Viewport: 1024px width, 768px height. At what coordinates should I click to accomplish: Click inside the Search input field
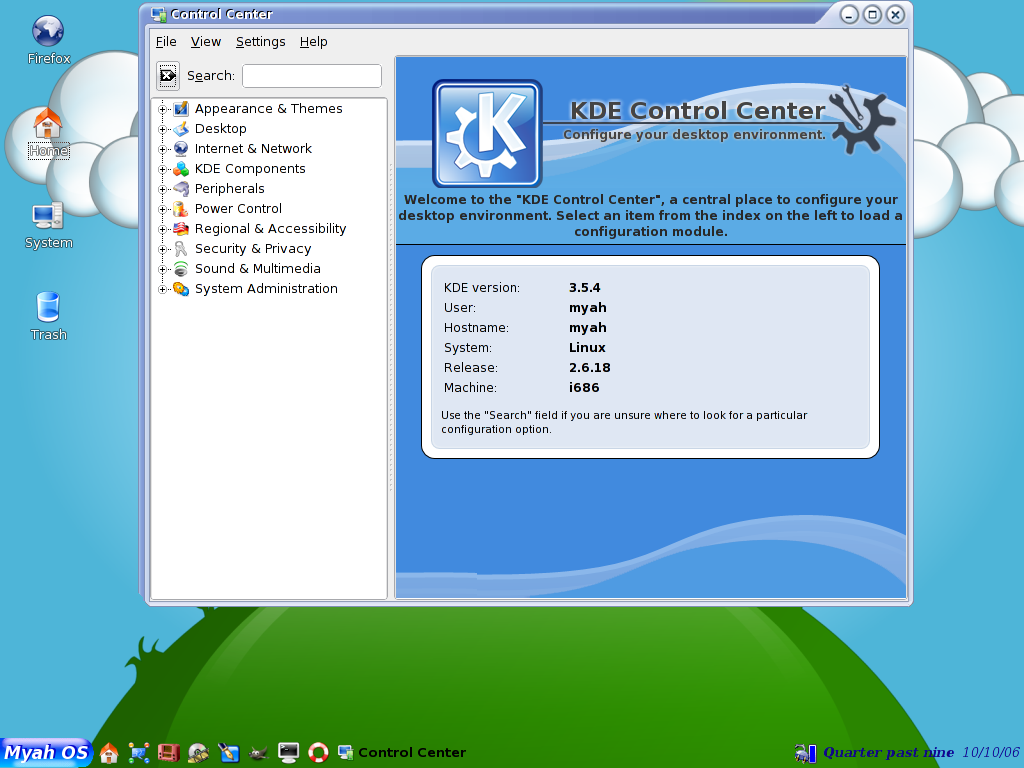(312, 76)
